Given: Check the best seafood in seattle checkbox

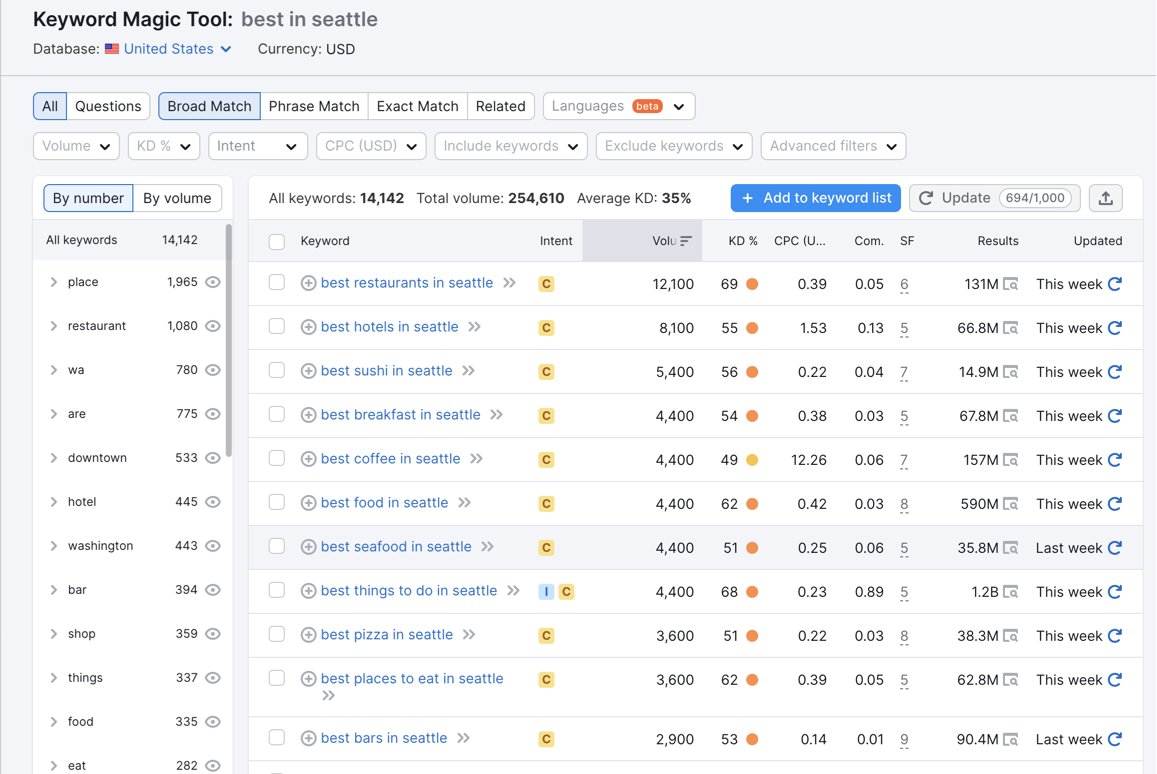Looking at the screenshot, I should pos(277,545).
